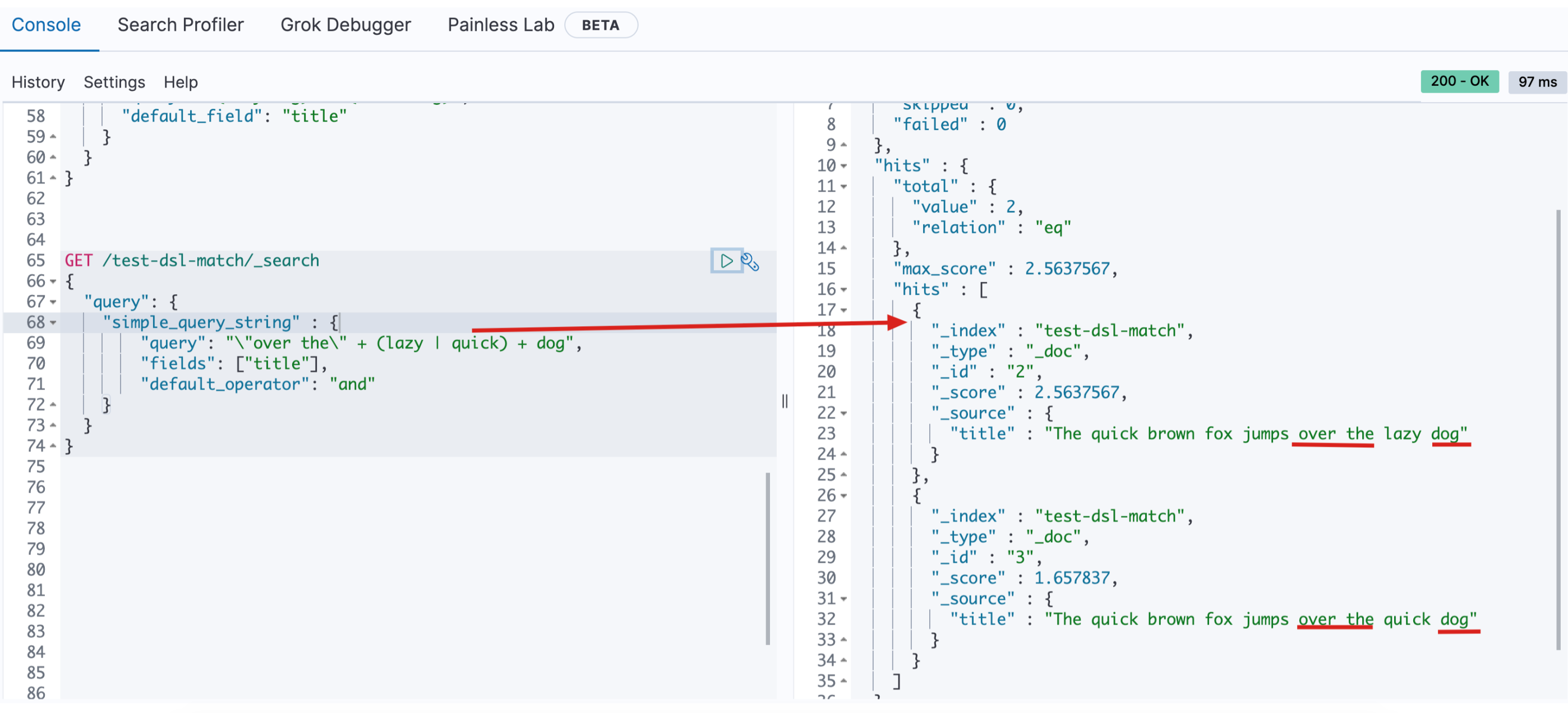Viewport: 1568px width, 713px height.
Task: Click the _score value 1.657837
Action: pos(1072,578)
